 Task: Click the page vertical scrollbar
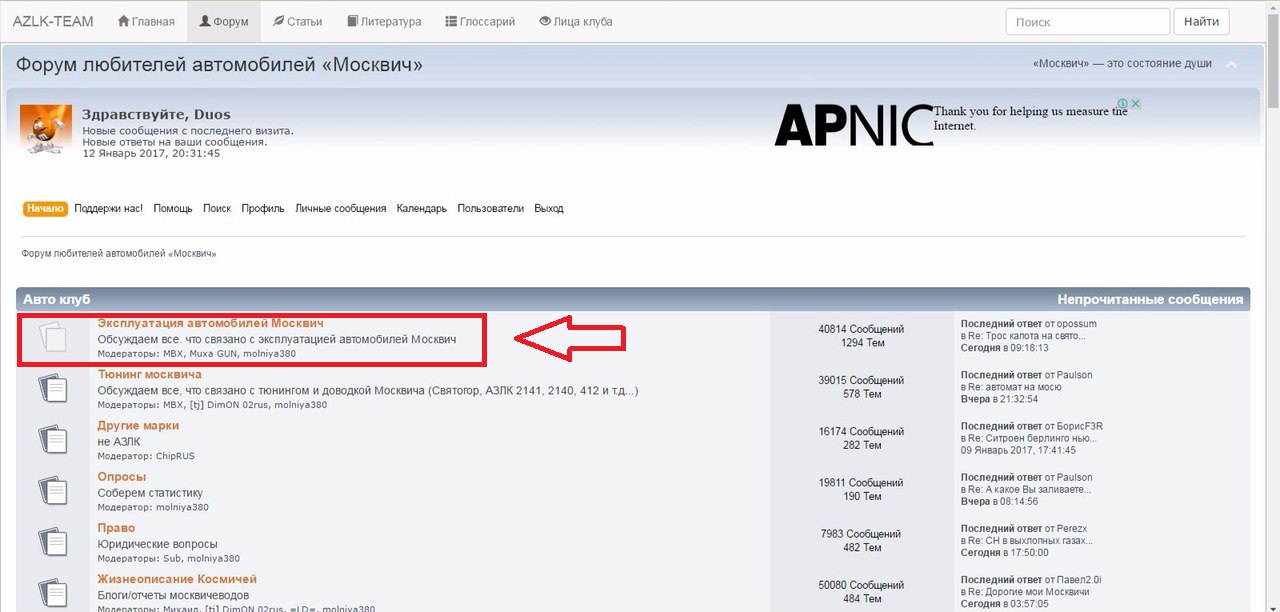[x=1272, y=306]
